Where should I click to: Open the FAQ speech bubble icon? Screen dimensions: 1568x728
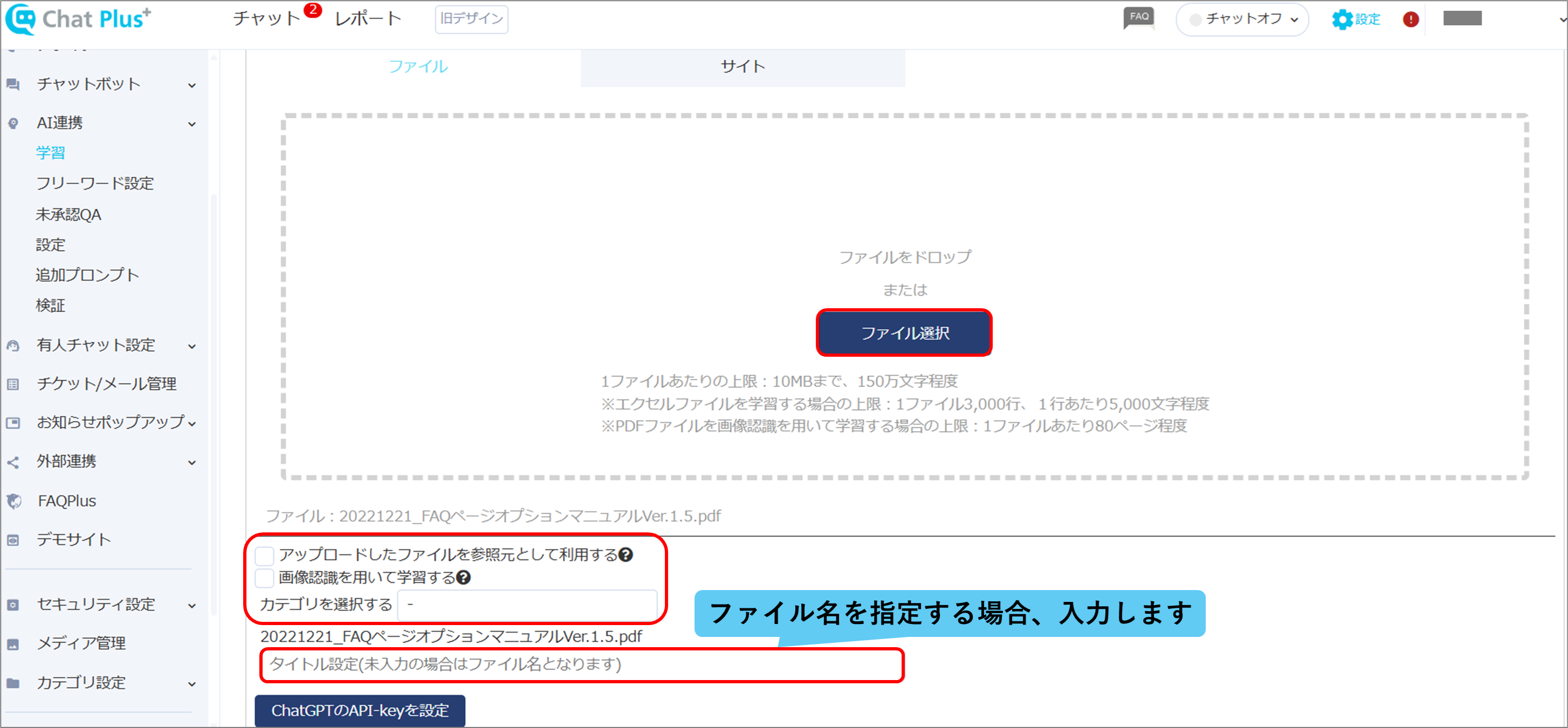point(1138,18)
